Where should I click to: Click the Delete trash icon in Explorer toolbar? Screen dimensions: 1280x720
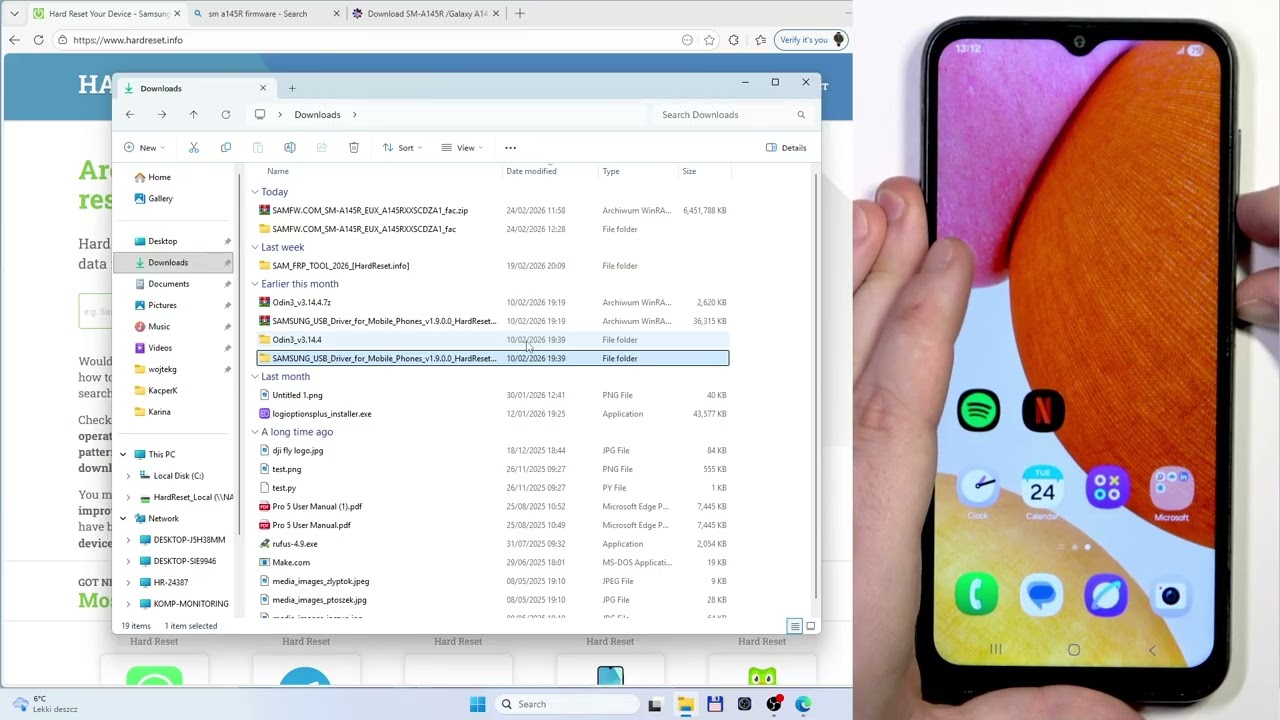[354, 148]
